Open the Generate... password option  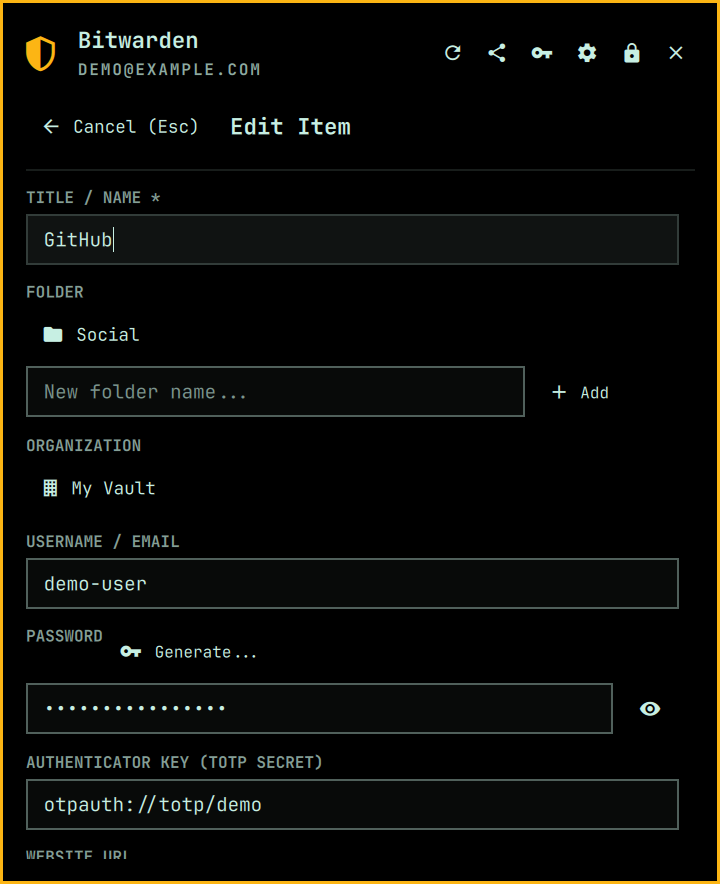click(189, 652)
